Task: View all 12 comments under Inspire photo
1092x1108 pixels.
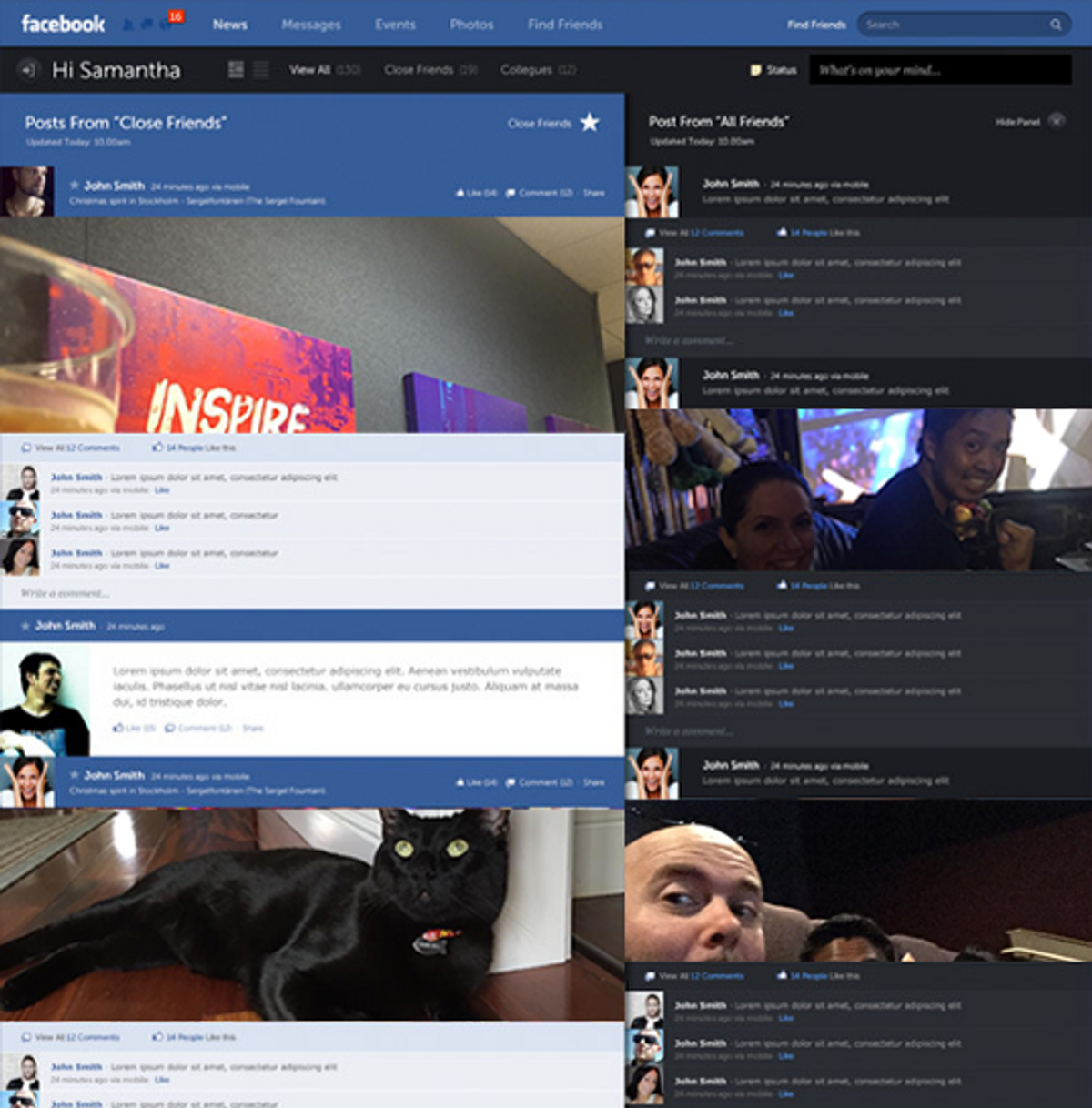Action: (71, 448)
